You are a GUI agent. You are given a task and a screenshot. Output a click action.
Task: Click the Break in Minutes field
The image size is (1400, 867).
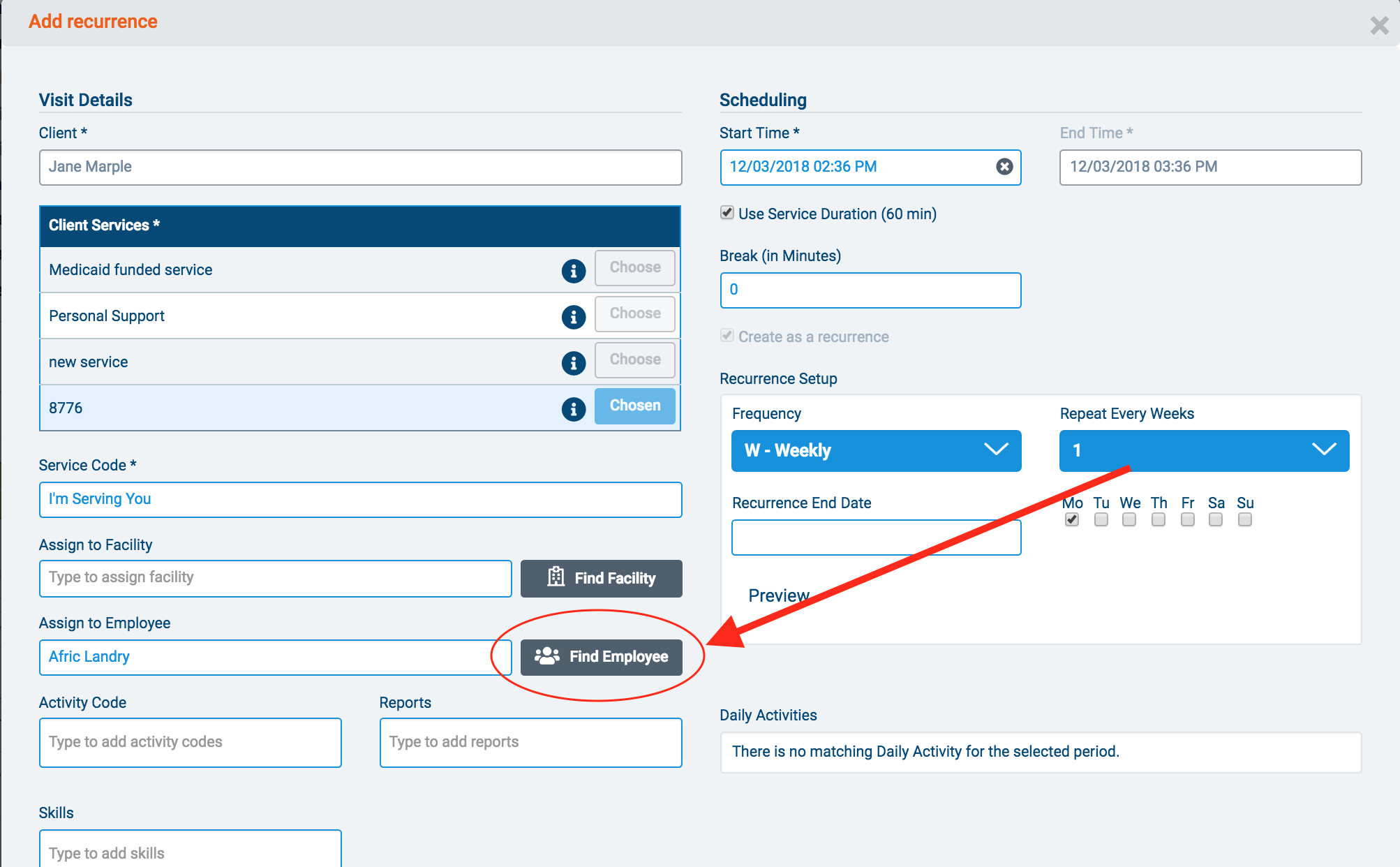[x=870, y=290]
